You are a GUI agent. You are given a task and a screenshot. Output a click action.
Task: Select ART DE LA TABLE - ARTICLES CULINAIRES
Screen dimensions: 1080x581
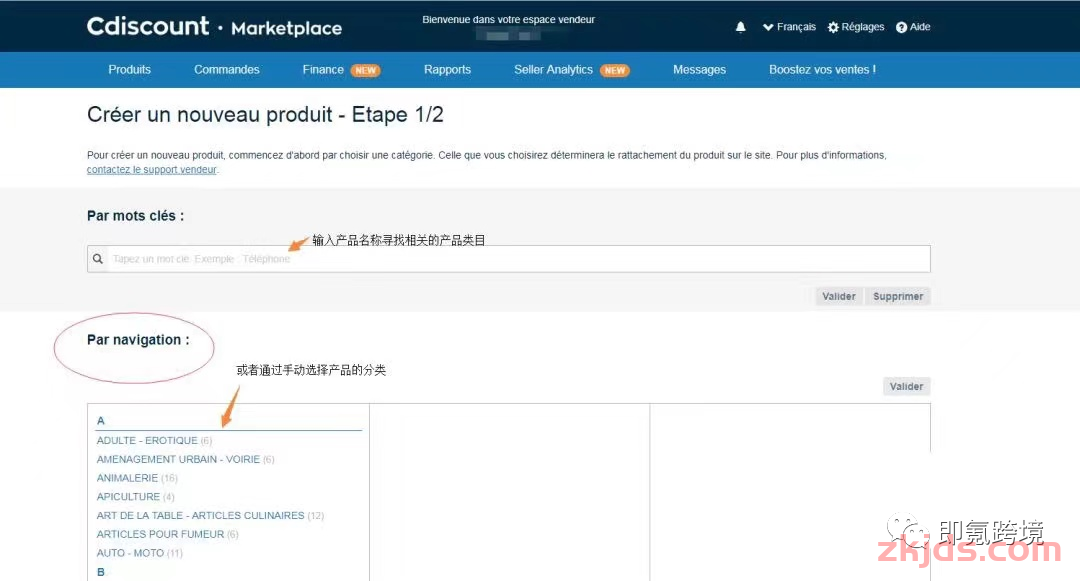(210, 515)
